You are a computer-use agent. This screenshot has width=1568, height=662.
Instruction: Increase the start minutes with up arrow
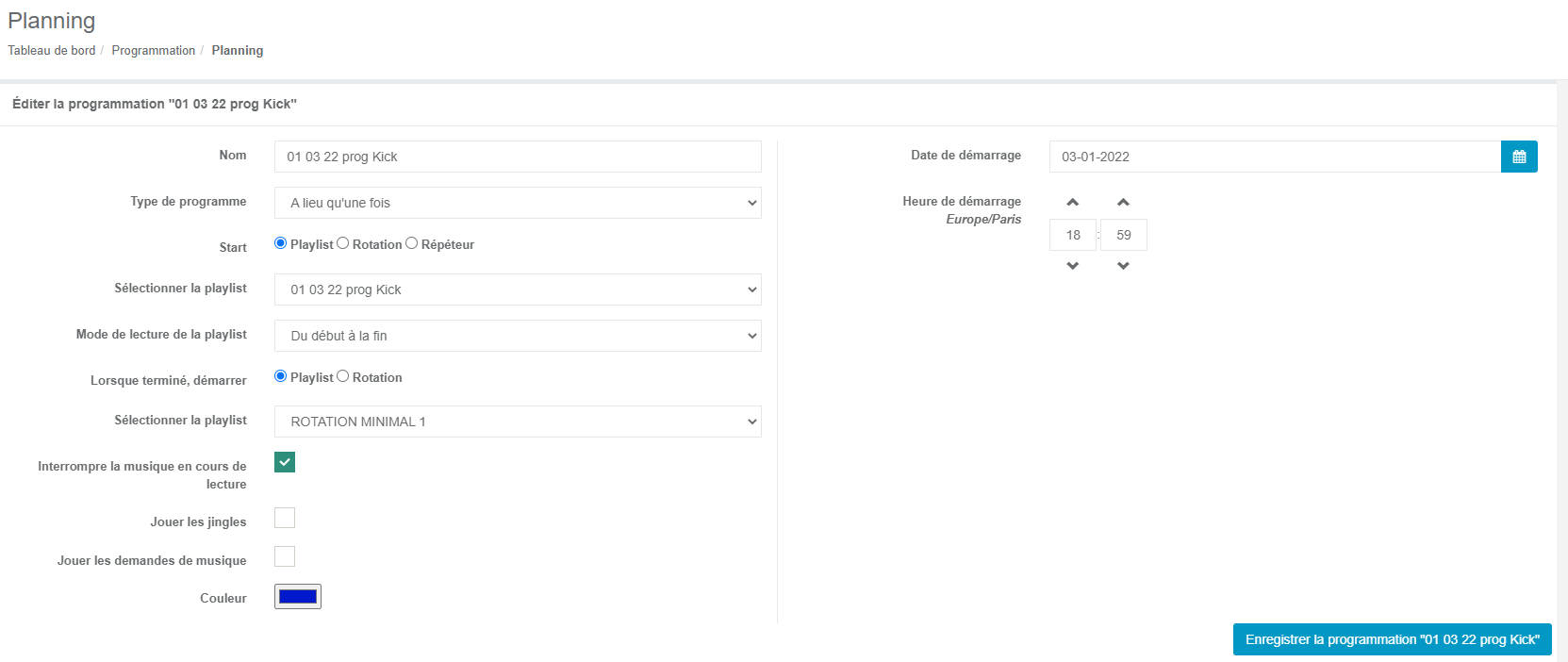tap(1123, 203)
